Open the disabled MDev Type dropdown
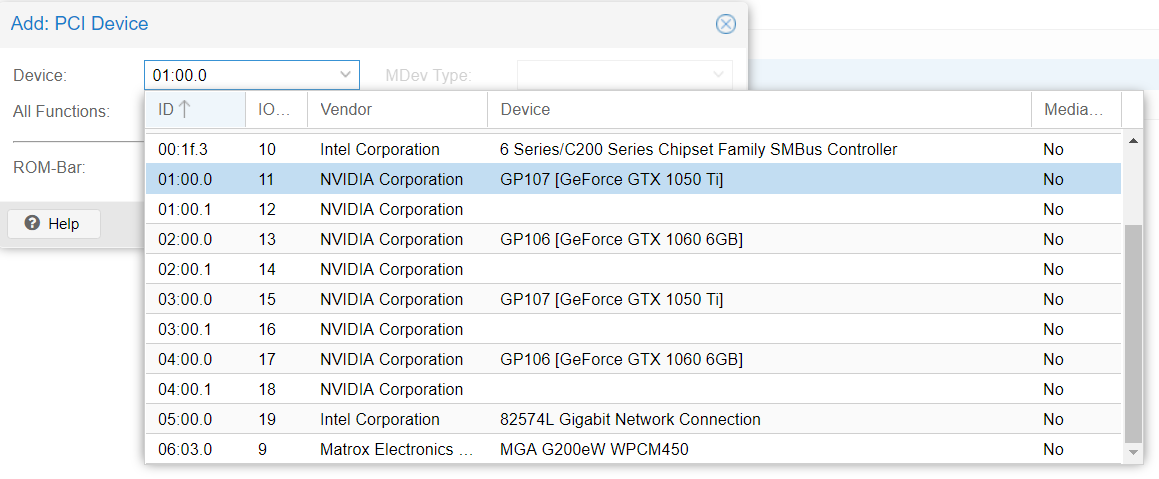 point(717,75)
